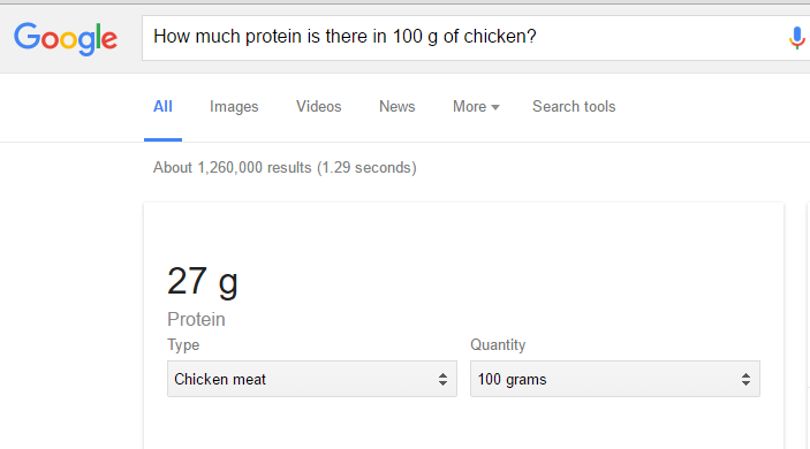Click the arrows icon on 100 grams selector
This screenshot has width=810, height=449.
click(745, 379)
